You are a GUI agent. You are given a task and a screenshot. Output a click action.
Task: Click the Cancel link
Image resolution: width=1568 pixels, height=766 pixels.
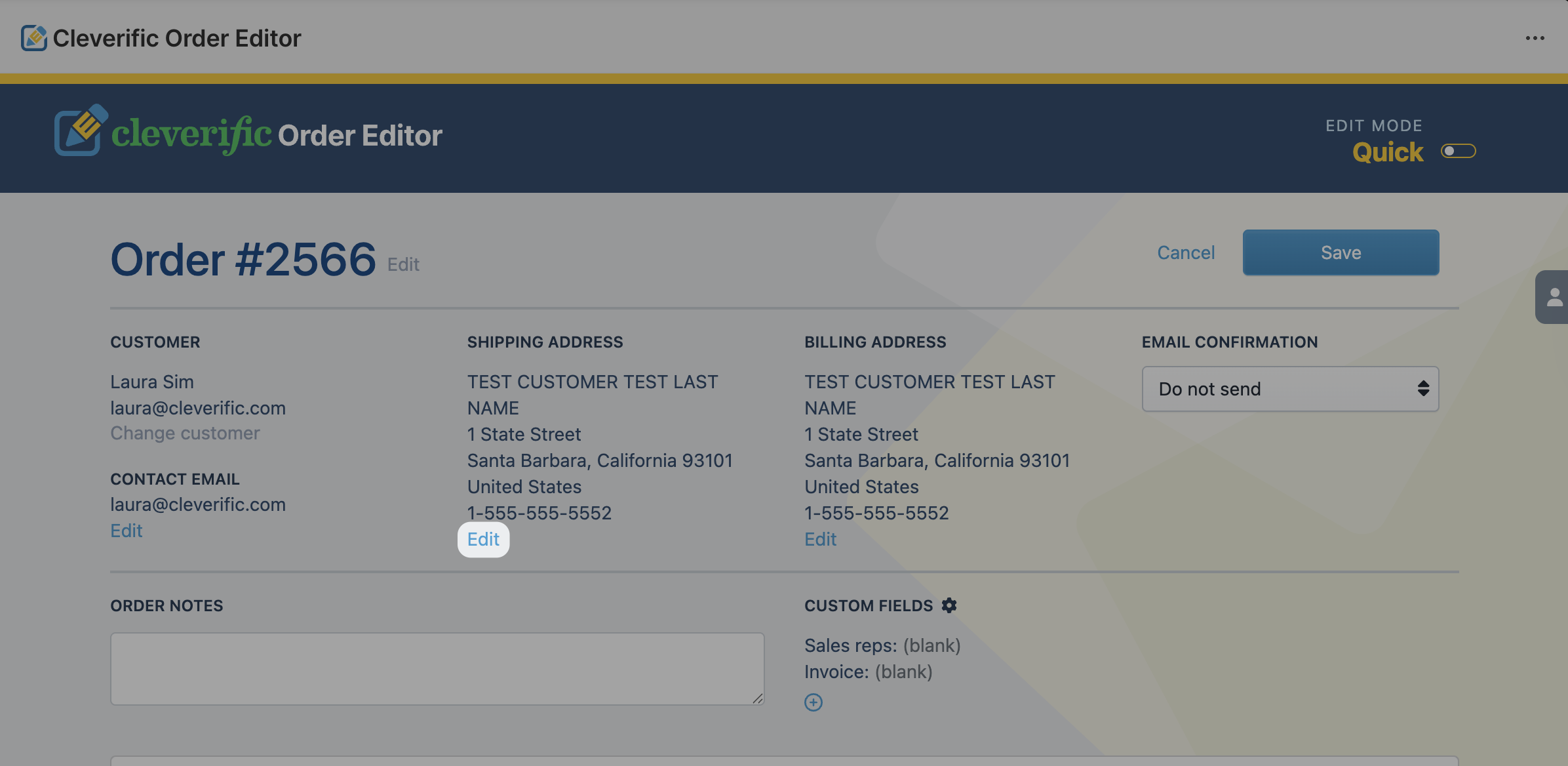click(1186, 252)
